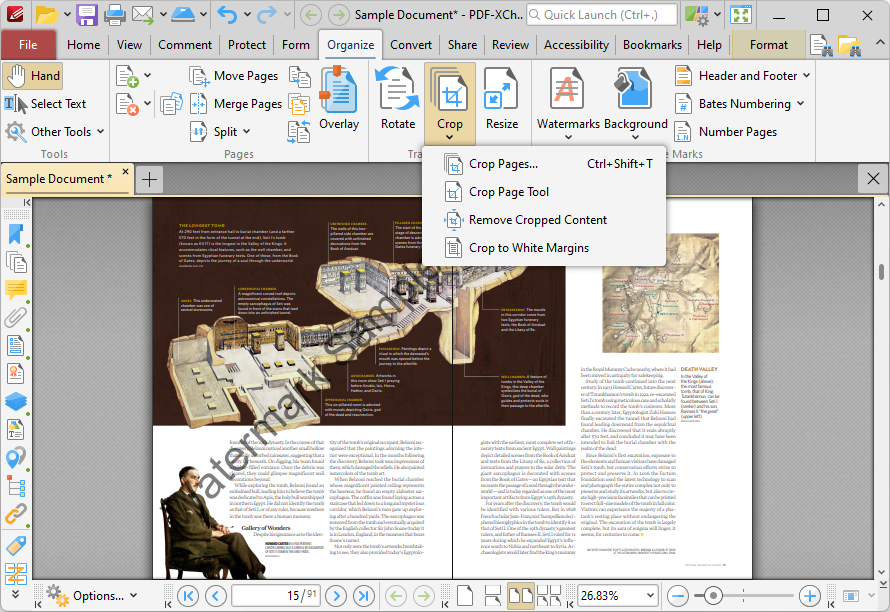Click the Overlay pages icon
The height and width of the screenshot is (612, 890).
tap(339, 99)
